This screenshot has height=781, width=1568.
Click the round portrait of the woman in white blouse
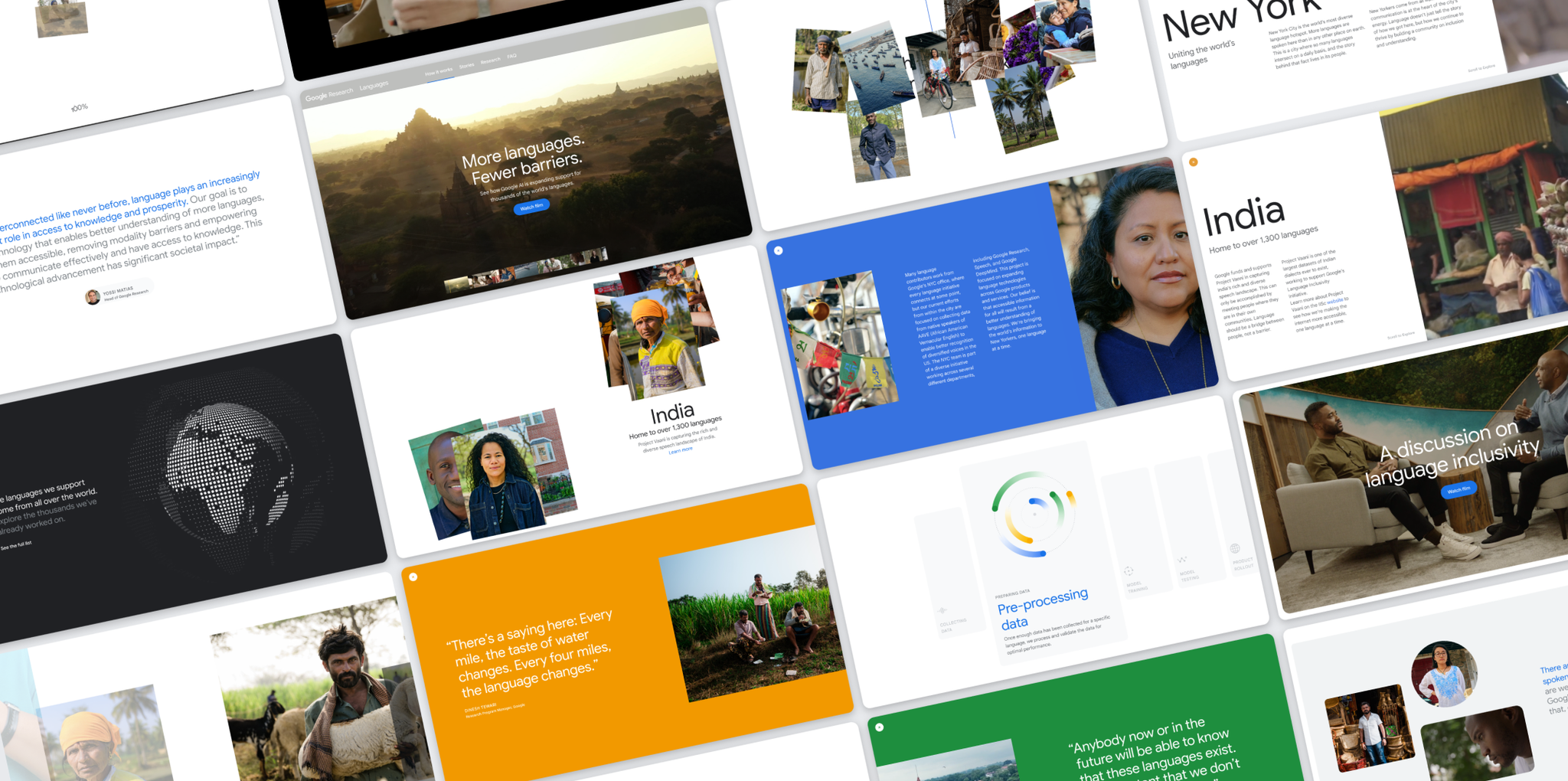pos(1444,675)
